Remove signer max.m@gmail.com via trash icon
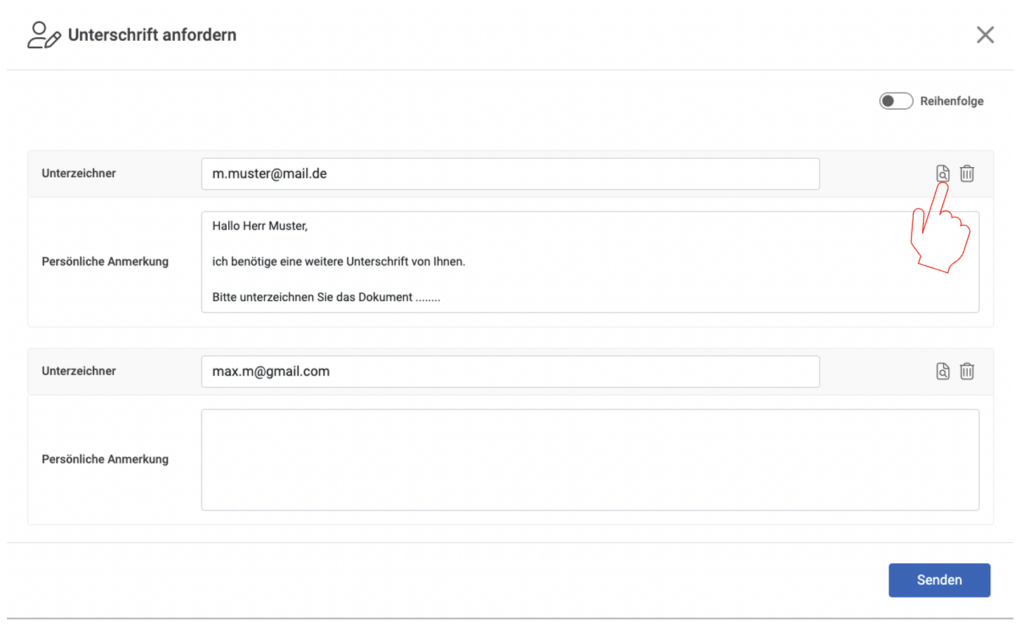 (x=967, y=371)
